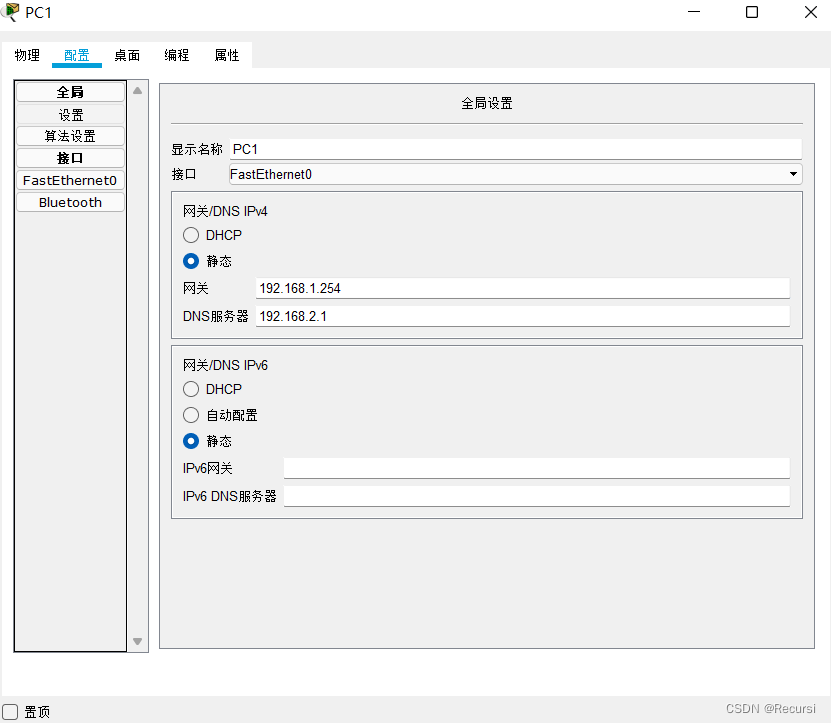Edit the 显示名称 field containing PC1
831x723 pixels.
[x=516, y=149]
